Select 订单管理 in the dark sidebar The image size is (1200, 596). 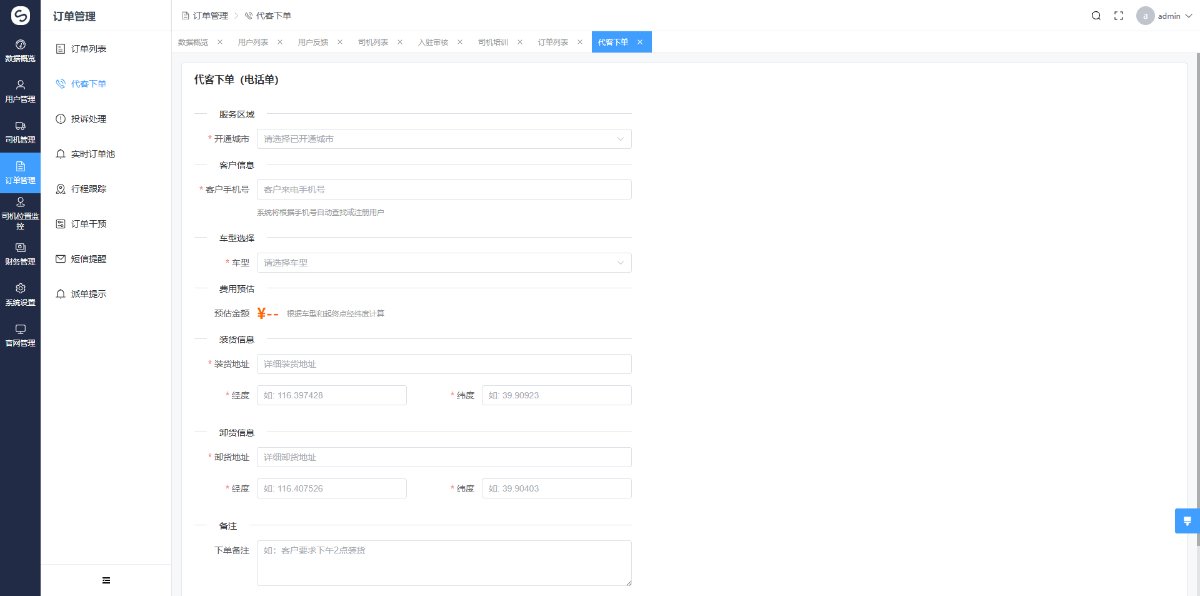[x=20, y=173]
